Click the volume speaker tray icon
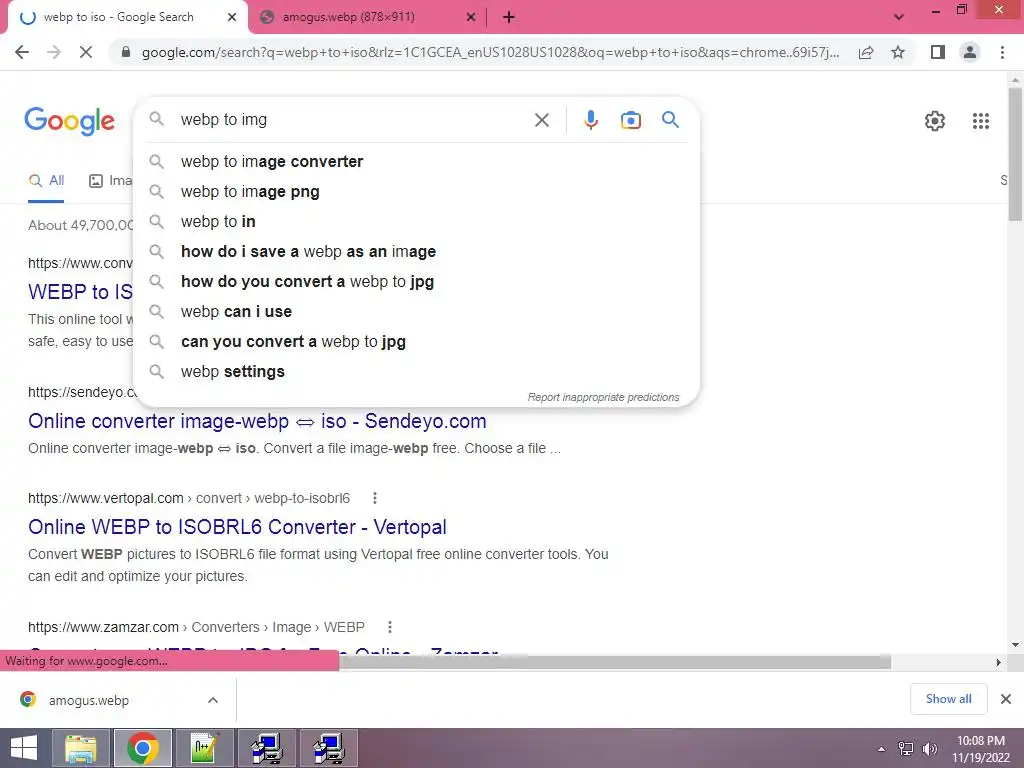This screenshot has height=768, width=1024. tap(930, 749)
